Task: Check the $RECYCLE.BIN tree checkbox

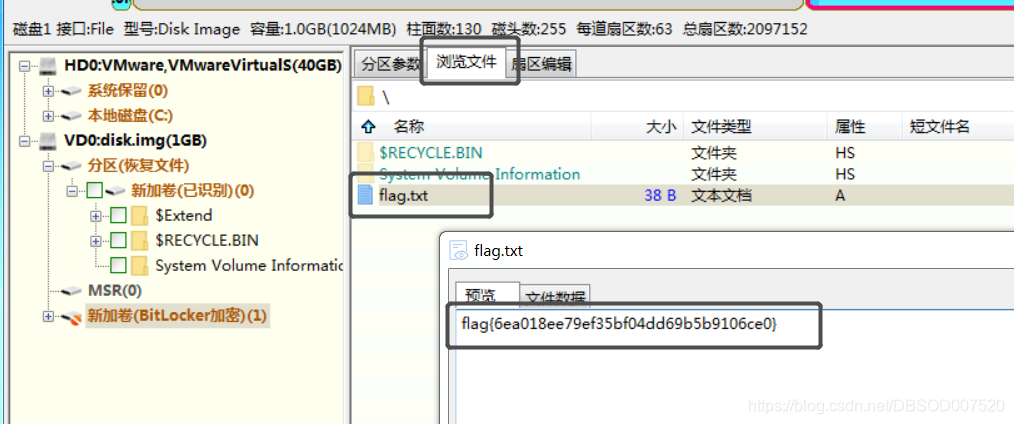Action: pos(118,240)
